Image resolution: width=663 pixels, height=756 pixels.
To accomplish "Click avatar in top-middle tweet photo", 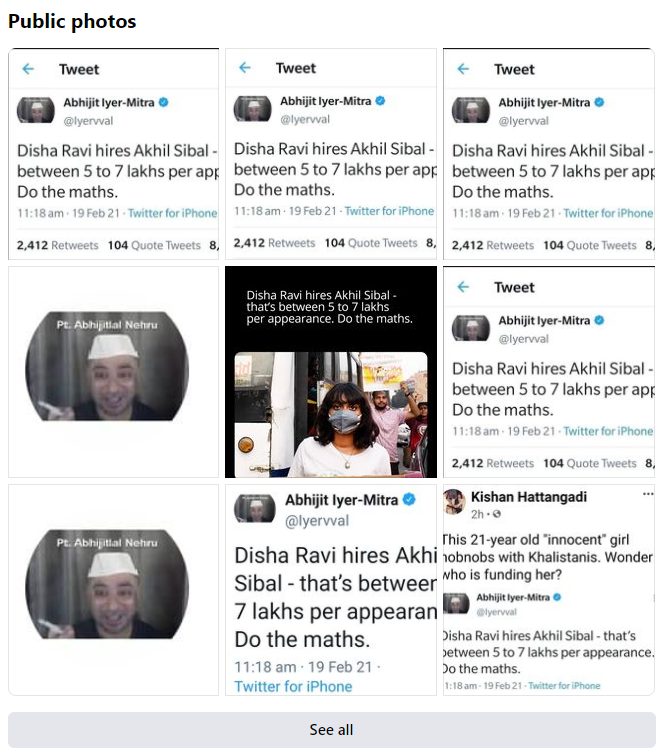I will [x=252, y=108].
